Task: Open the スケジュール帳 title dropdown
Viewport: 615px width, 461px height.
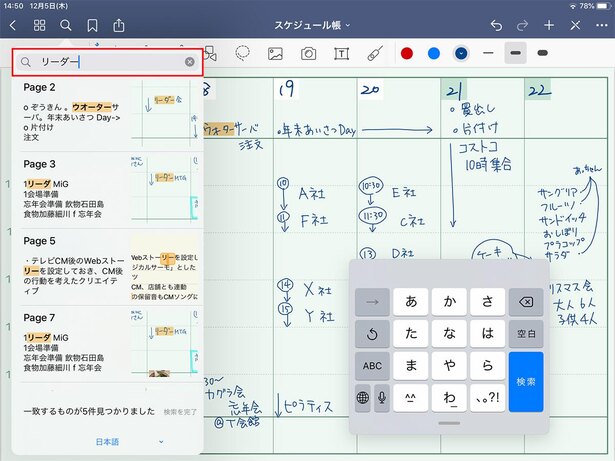Action: click(312, 26)
